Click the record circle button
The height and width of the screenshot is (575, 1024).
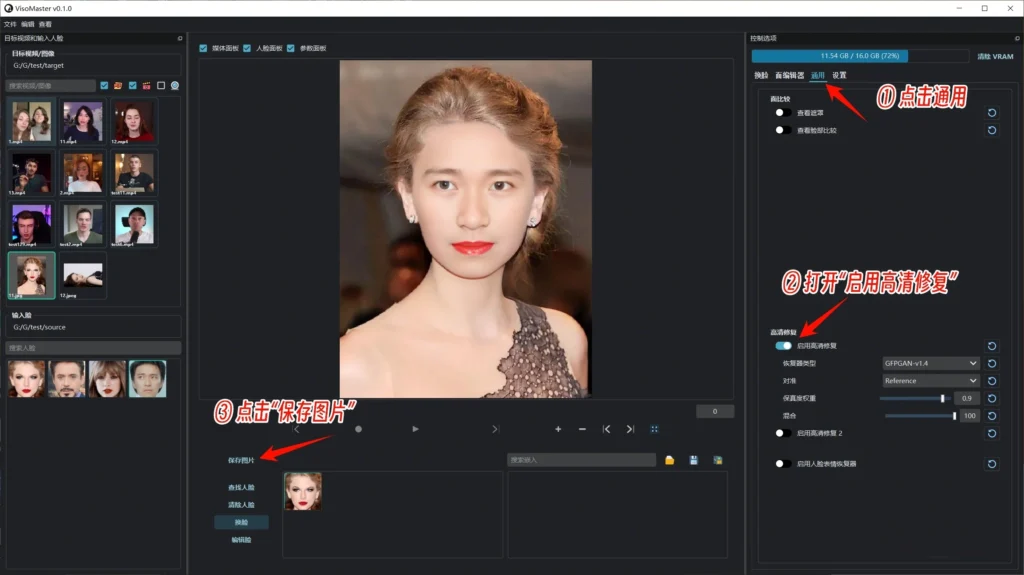coord(358,429)
